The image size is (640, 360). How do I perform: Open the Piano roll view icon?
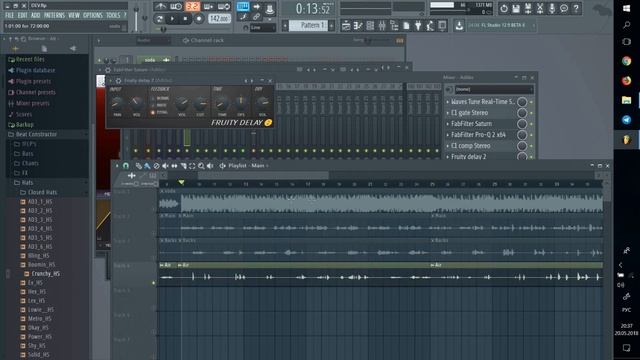coord(358,26)
